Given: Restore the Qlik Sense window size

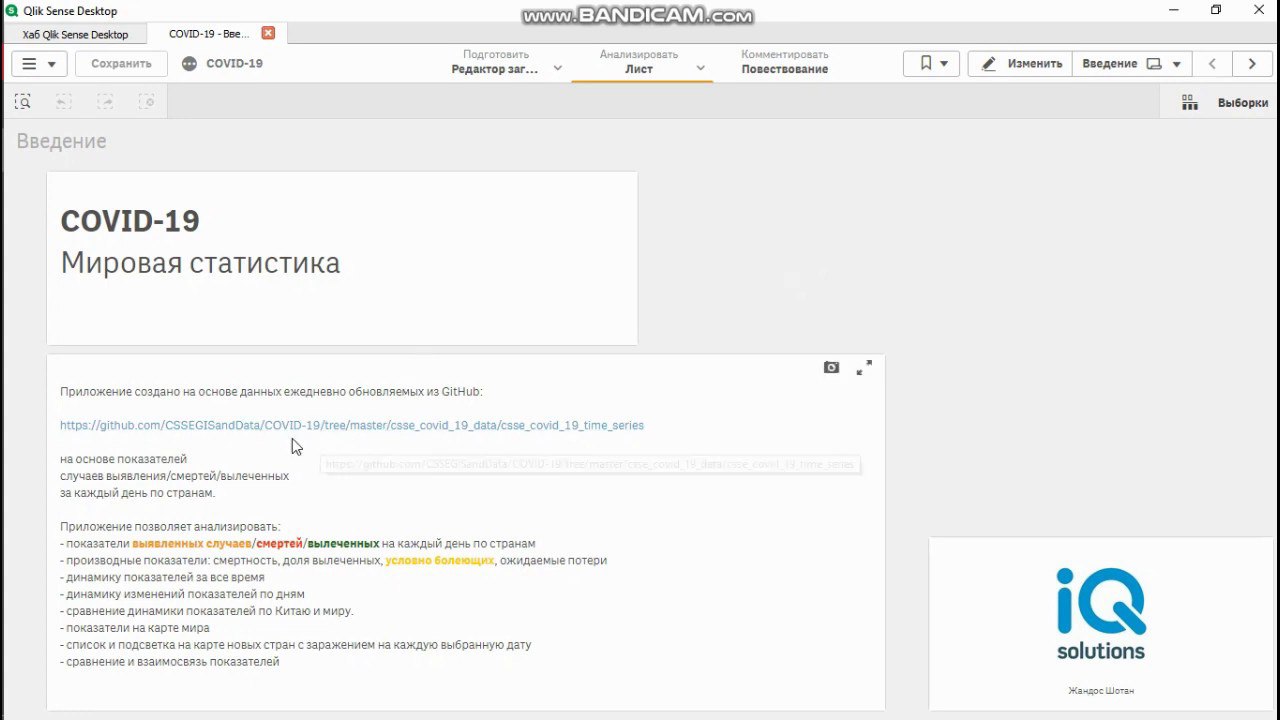Looking at the screenshot, I should pyautogui.click(x=1216, y=10).
